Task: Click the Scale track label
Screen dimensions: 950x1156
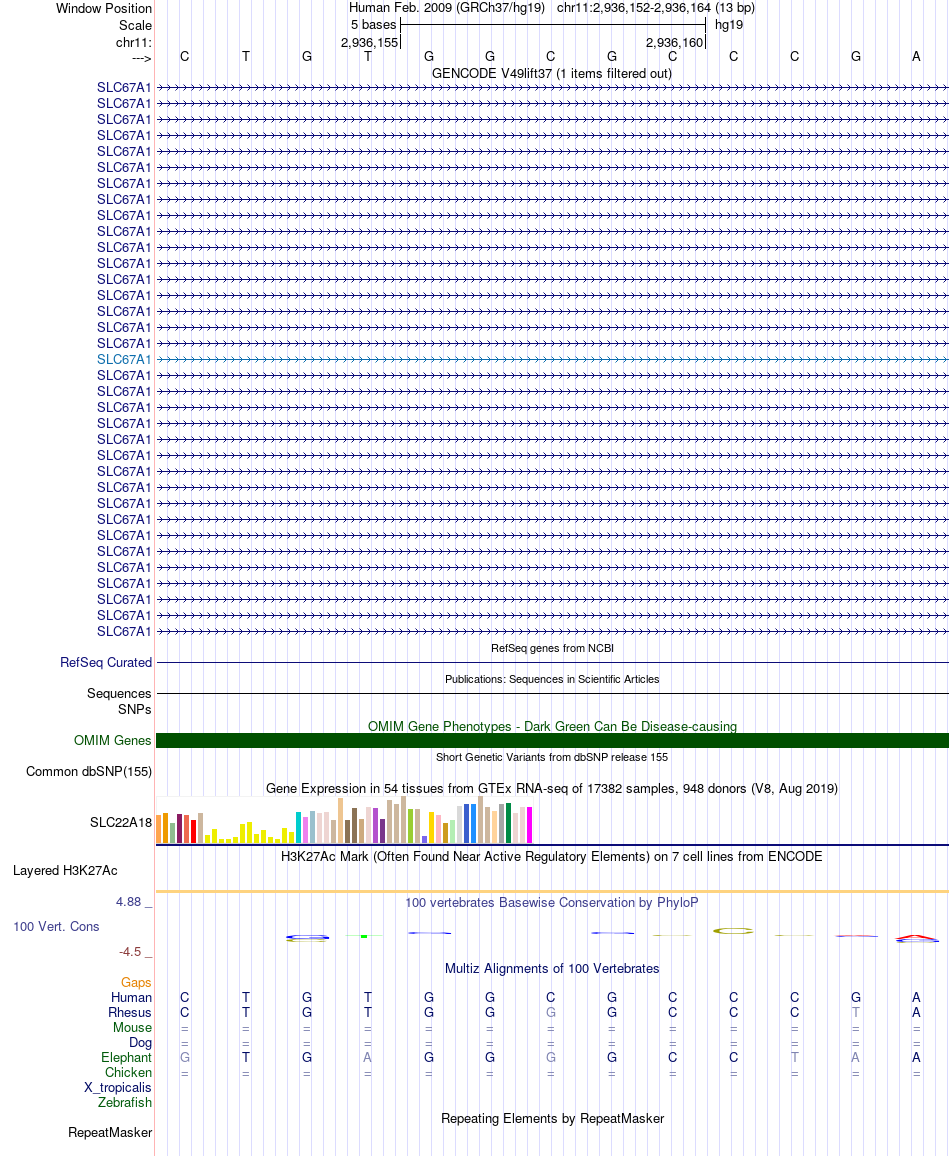Action: click(136, 25)
